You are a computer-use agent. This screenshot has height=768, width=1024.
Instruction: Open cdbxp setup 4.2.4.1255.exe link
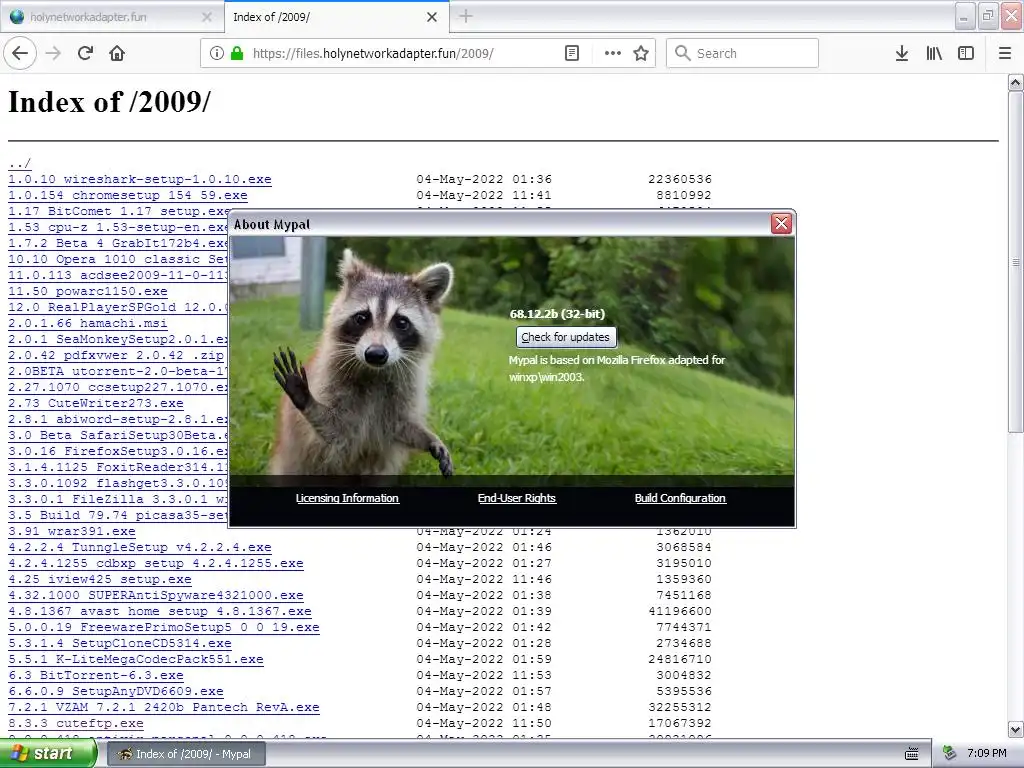pyautogui.click(x=156, y=564)
